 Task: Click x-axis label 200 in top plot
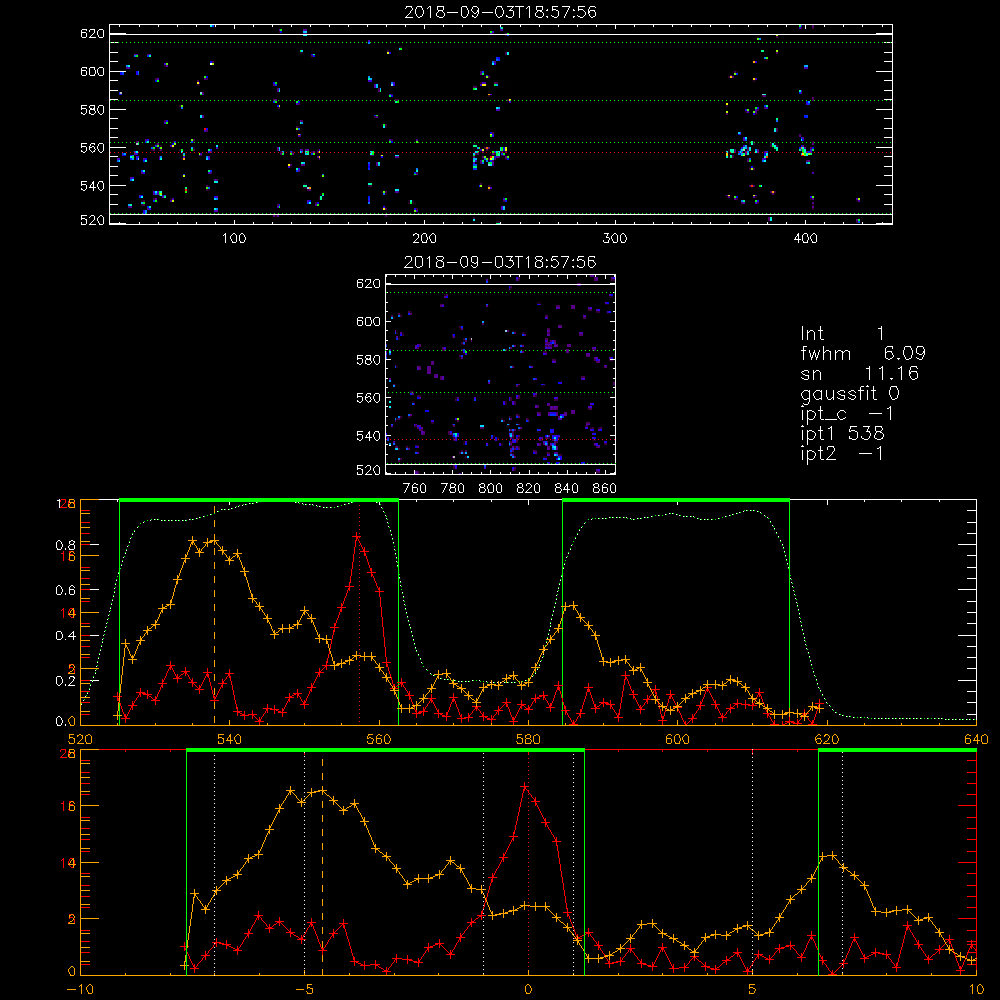(424, 239)
